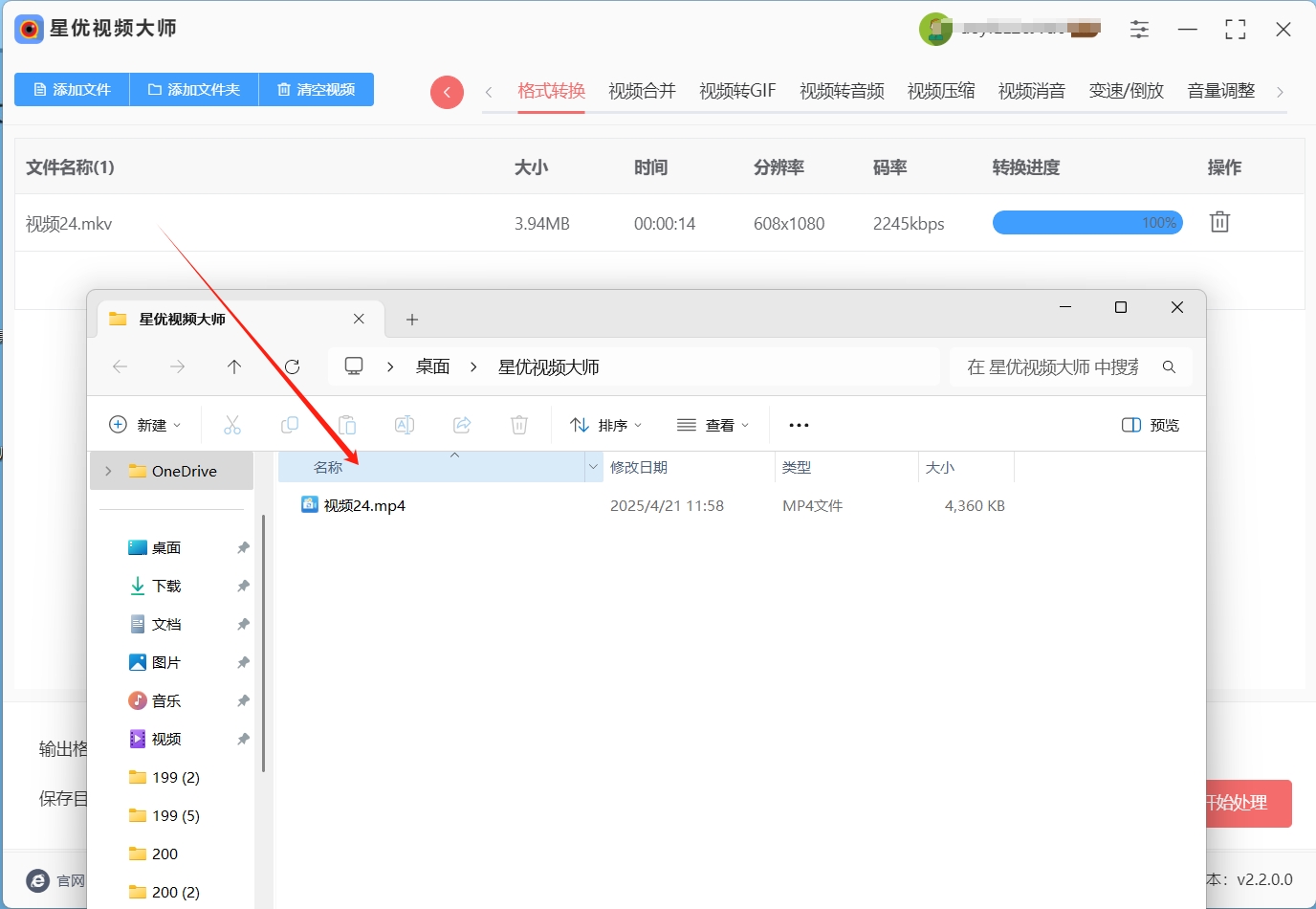
Task: Toggle pin for 下载 in sidebar
Action: (x=243, y=586)
